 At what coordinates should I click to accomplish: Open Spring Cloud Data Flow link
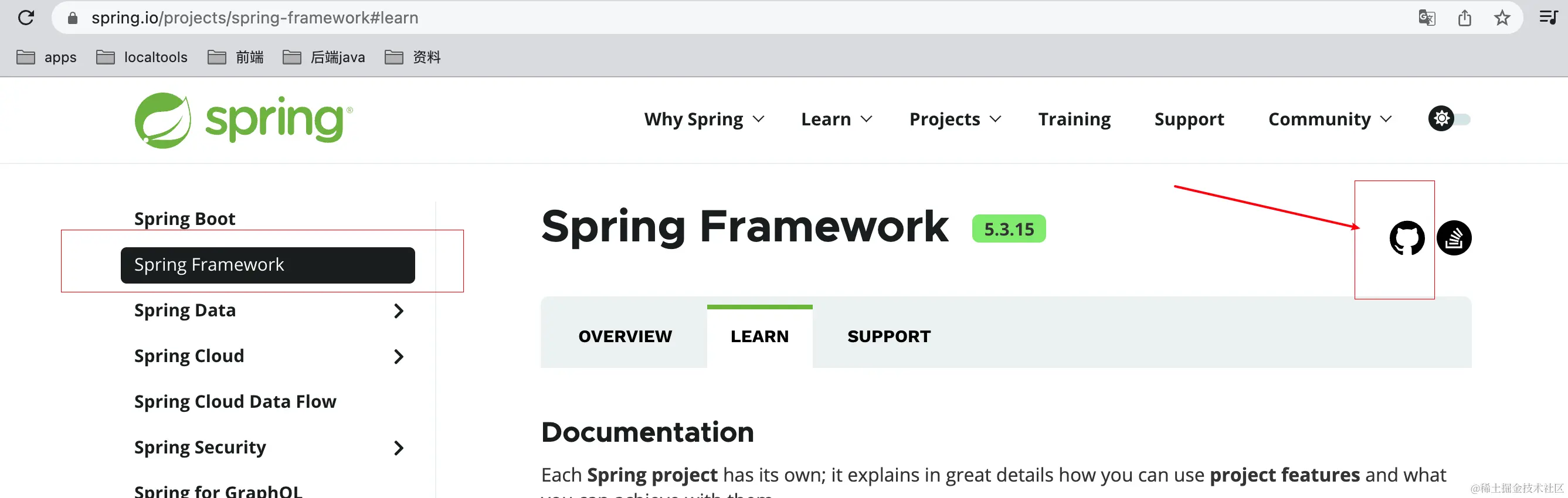(x=235, y=402)
